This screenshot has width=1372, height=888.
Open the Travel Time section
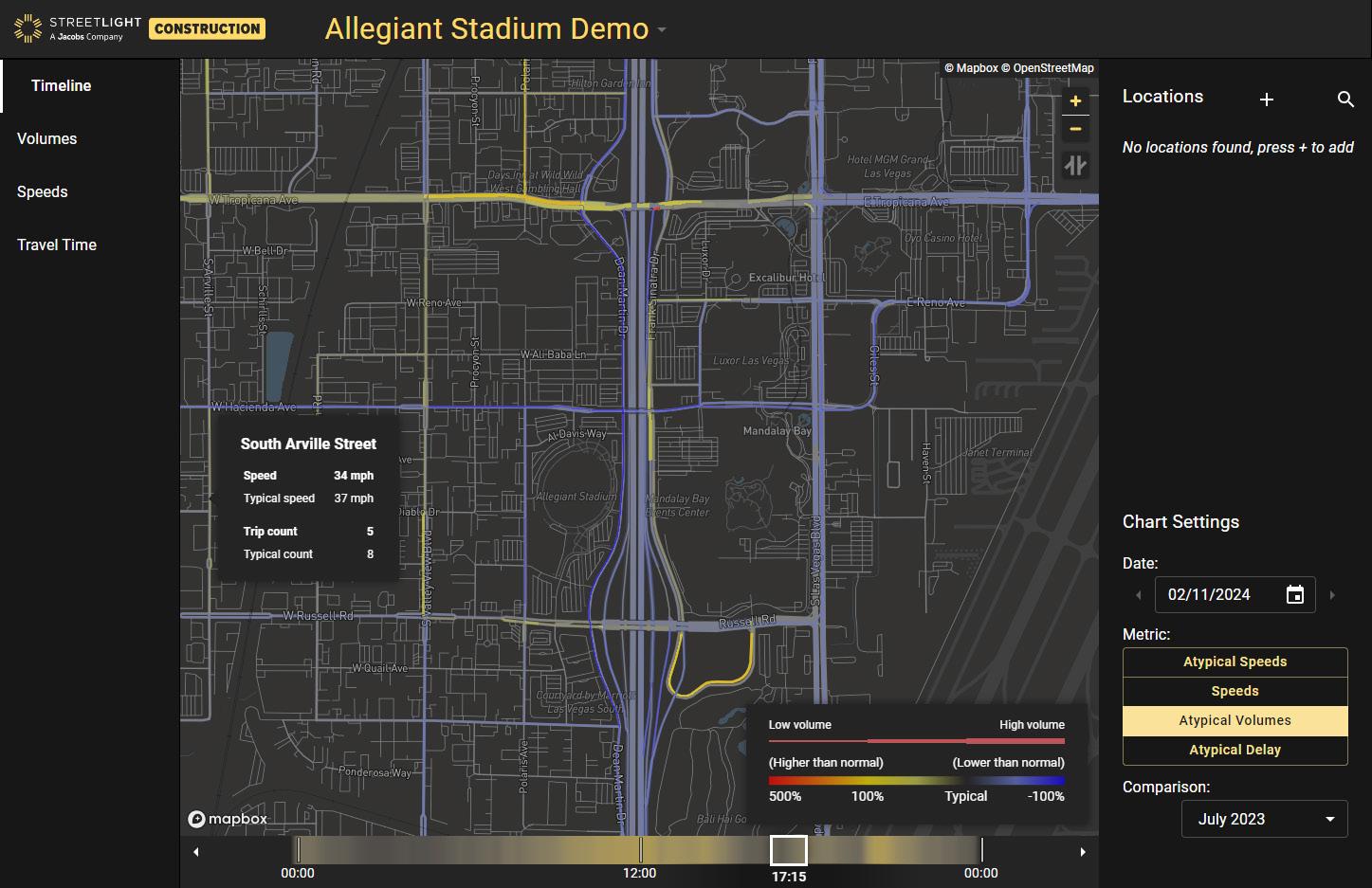point(57,245)
